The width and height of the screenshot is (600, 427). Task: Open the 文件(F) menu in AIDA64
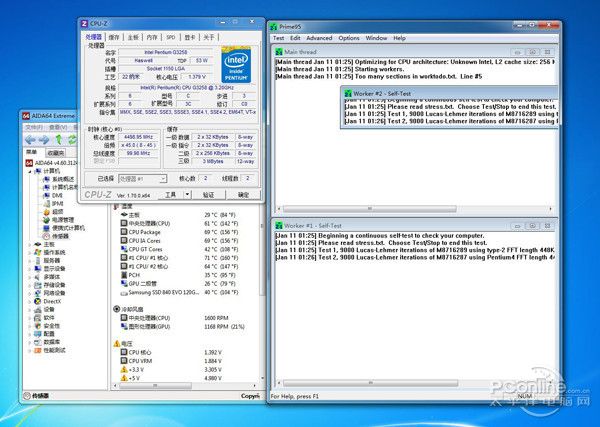click(34, 127)
